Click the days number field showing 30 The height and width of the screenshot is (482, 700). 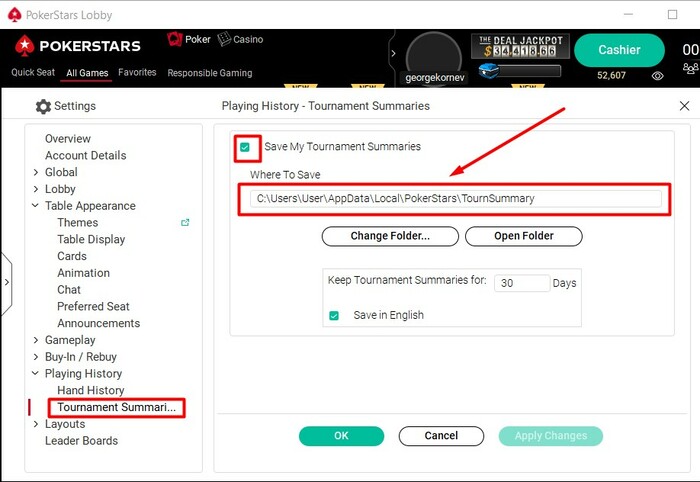click(522, 283)
